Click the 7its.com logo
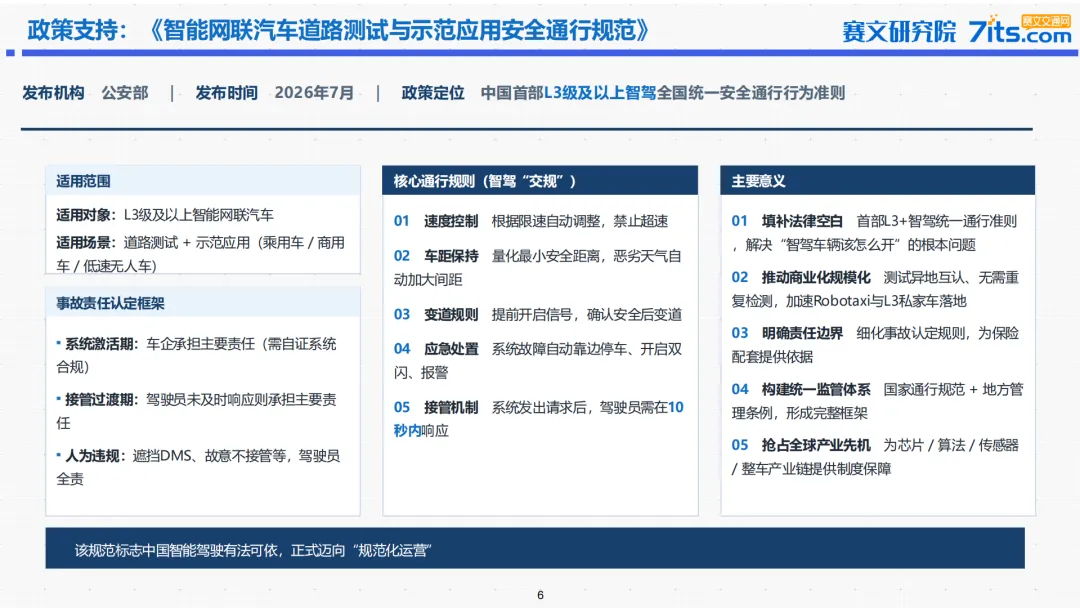This screenshot has width=1080, height=608. point(1019,31)
